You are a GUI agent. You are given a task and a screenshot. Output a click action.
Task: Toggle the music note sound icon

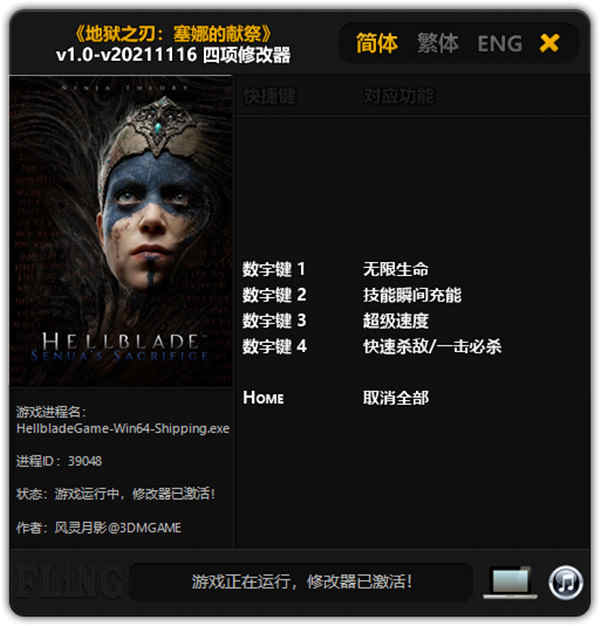tap(566, 582)
